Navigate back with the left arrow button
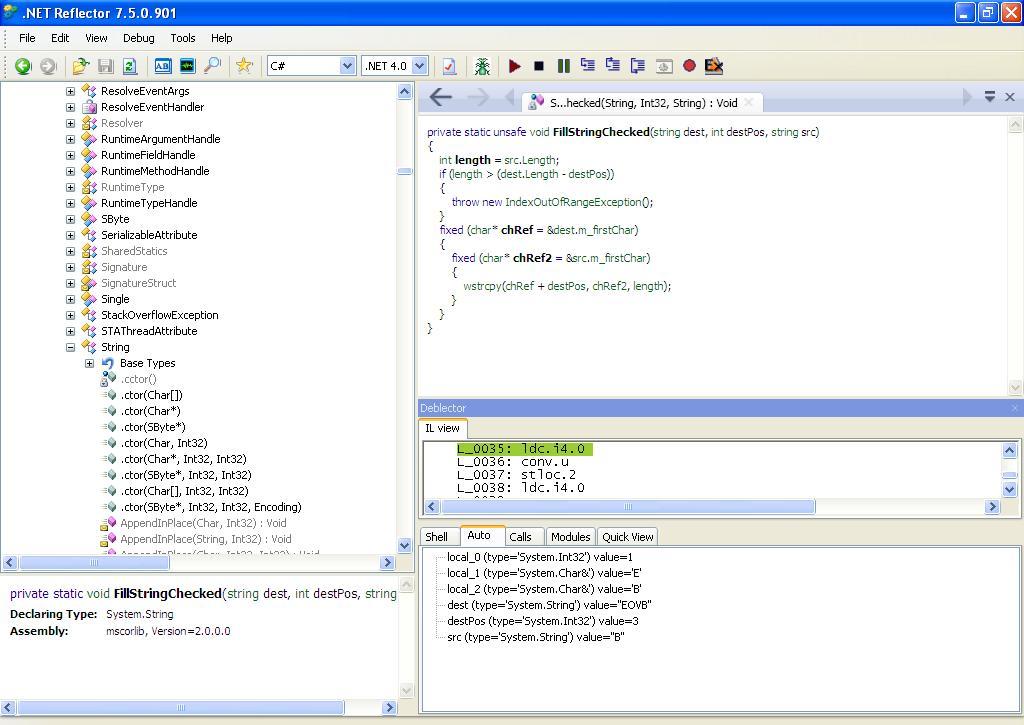The height and width of the screenshot is (725, 1024). [x=440, y=97]
